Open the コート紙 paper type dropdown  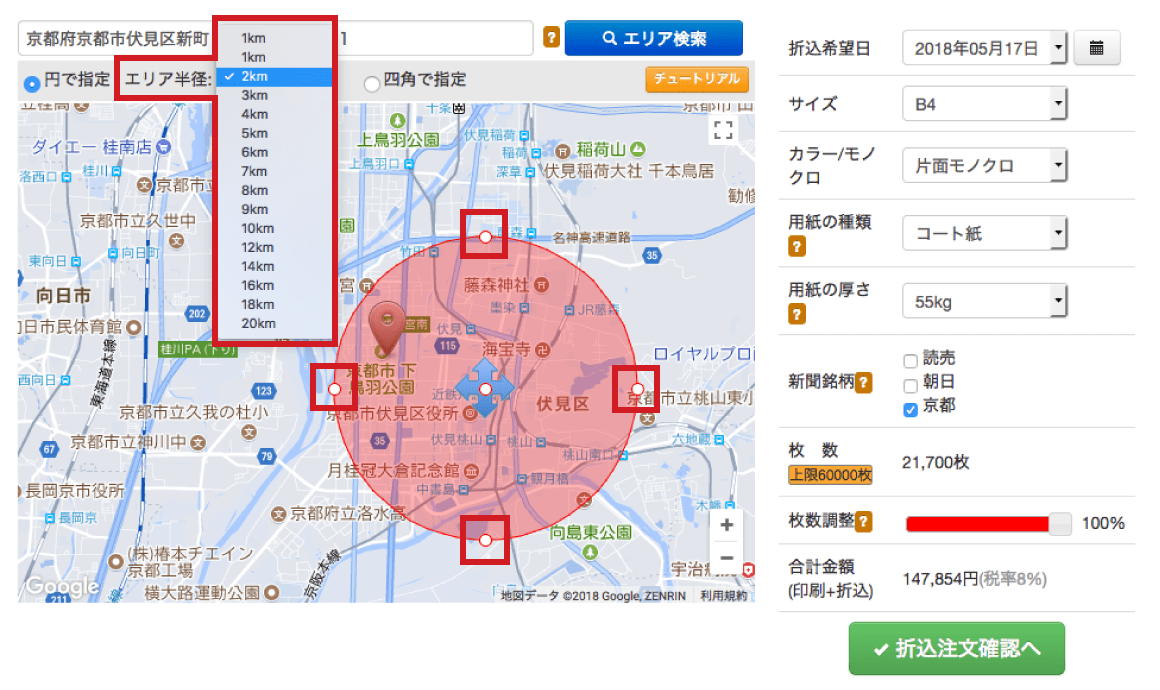[x=984, y=234]
